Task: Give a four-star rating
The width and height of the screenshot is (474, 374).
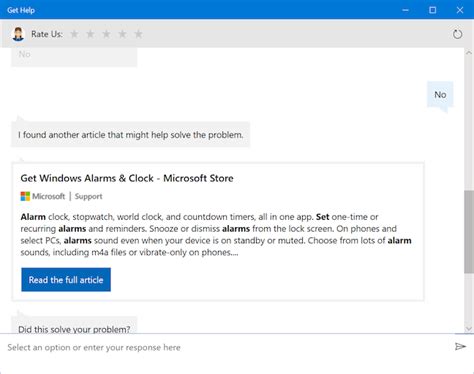Action: click(x=122, y=34)
